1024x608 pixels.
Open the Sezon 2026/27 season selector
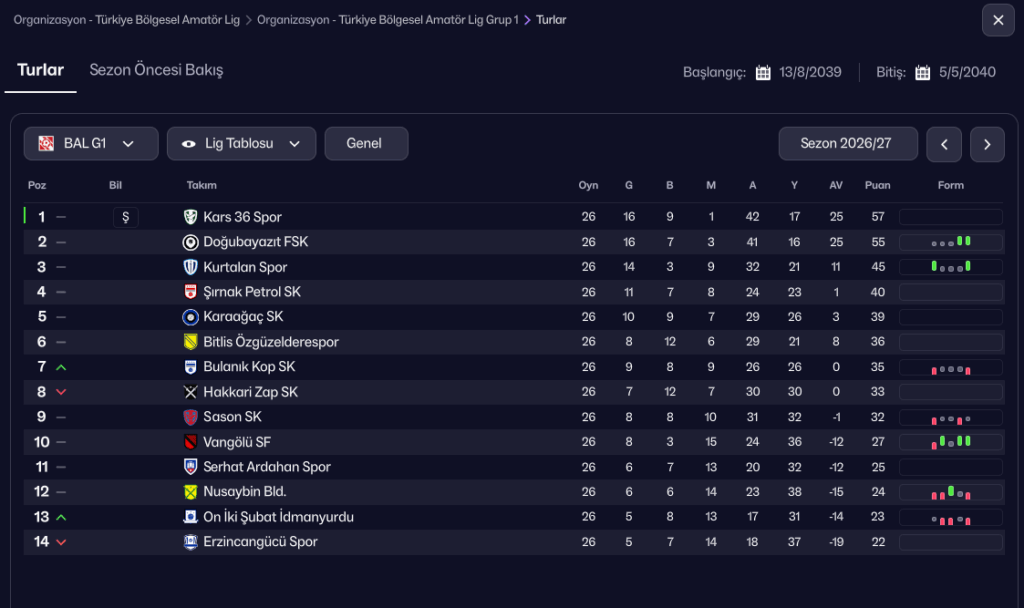pos(848,144)
